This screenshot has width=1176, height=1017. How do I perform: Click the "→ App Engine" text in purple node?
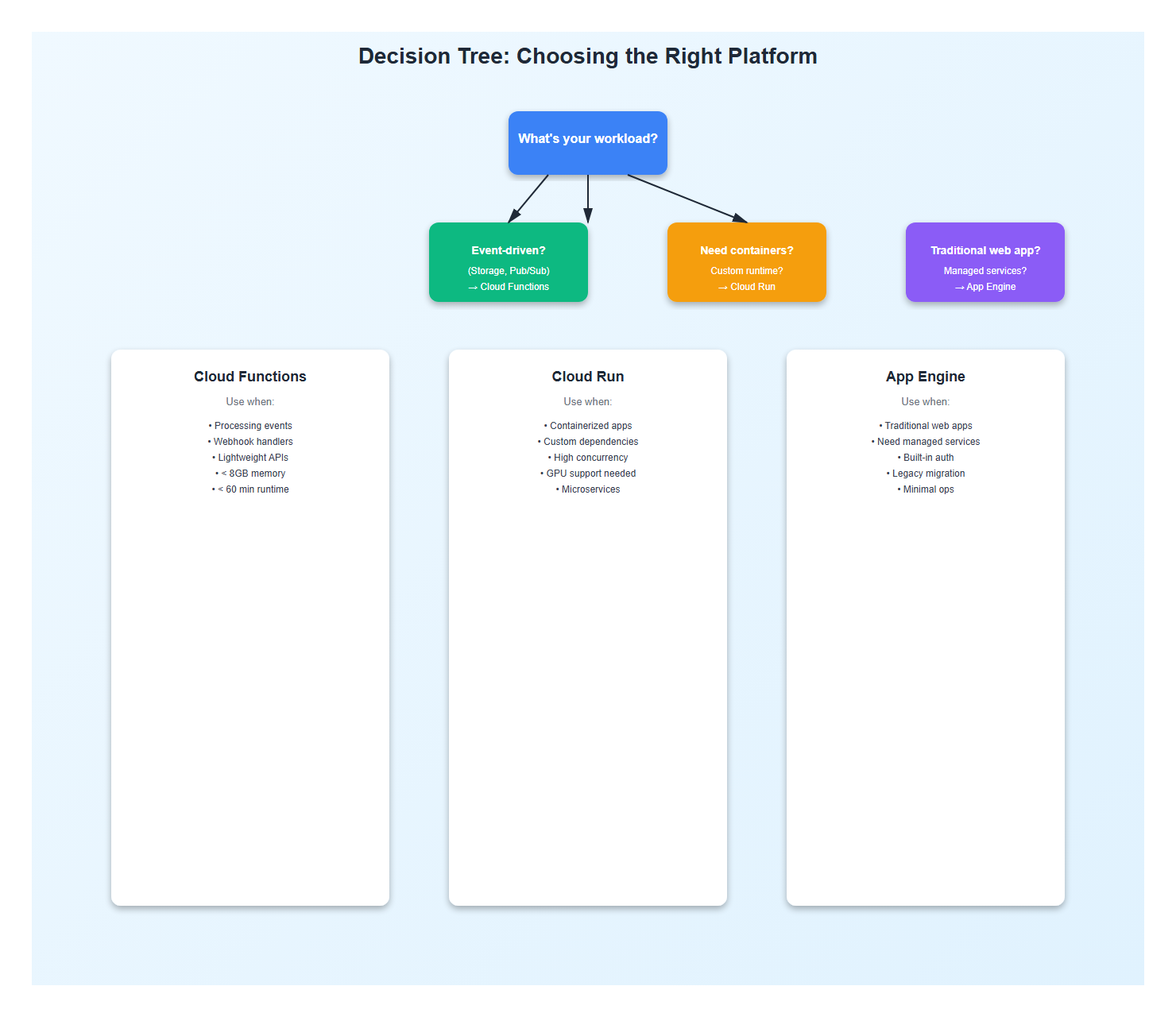pos(985,287)
